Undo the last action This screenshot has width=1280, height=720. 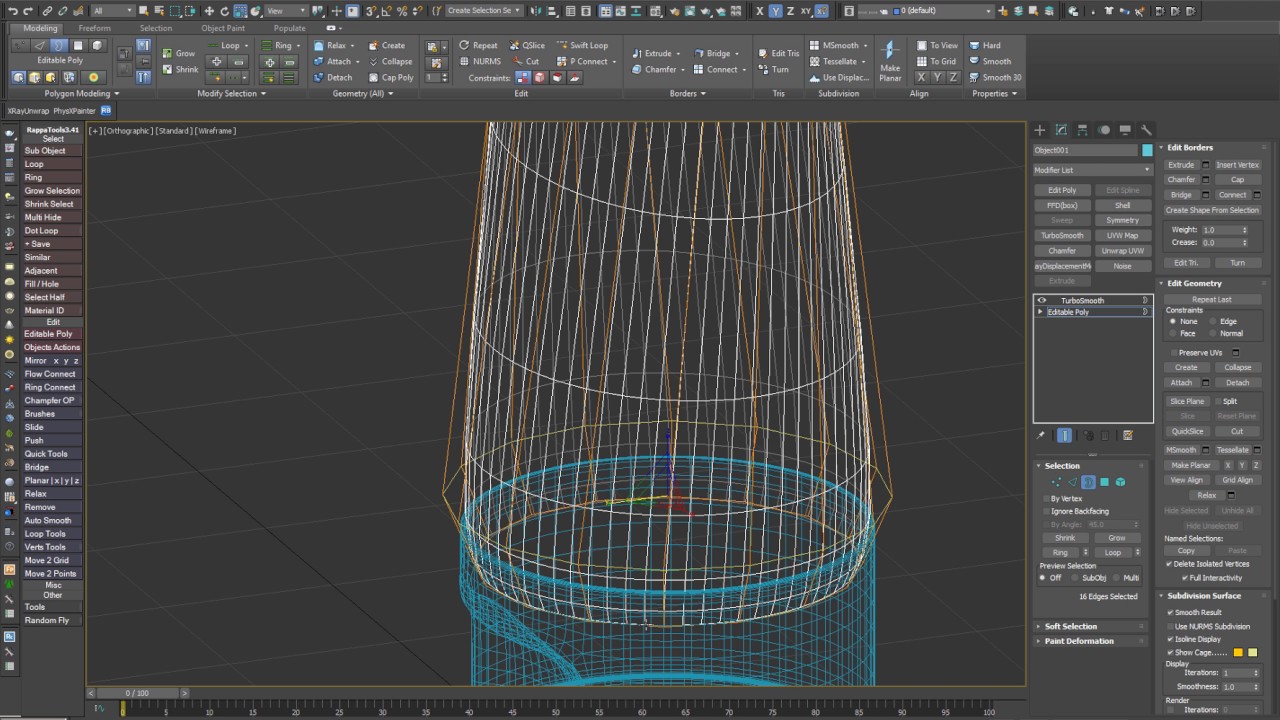point(13,11)
